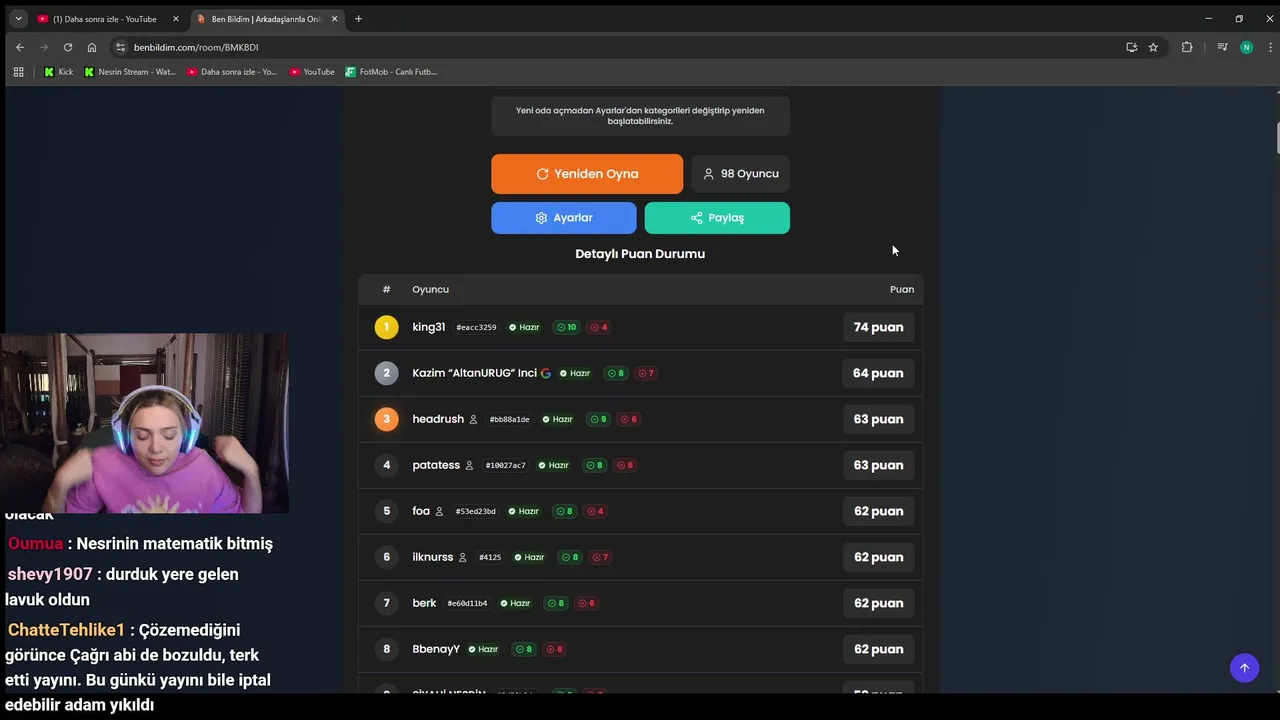Click the orange rank 3 medal
This screenshot has height=720, width=1280.
coord(386,419)
